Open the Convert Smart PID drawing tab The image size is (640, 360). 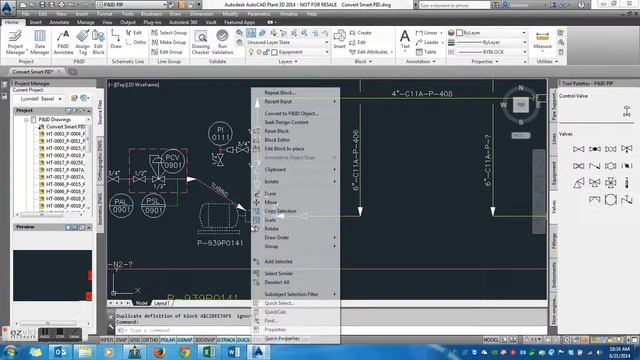tap(33, 72)
